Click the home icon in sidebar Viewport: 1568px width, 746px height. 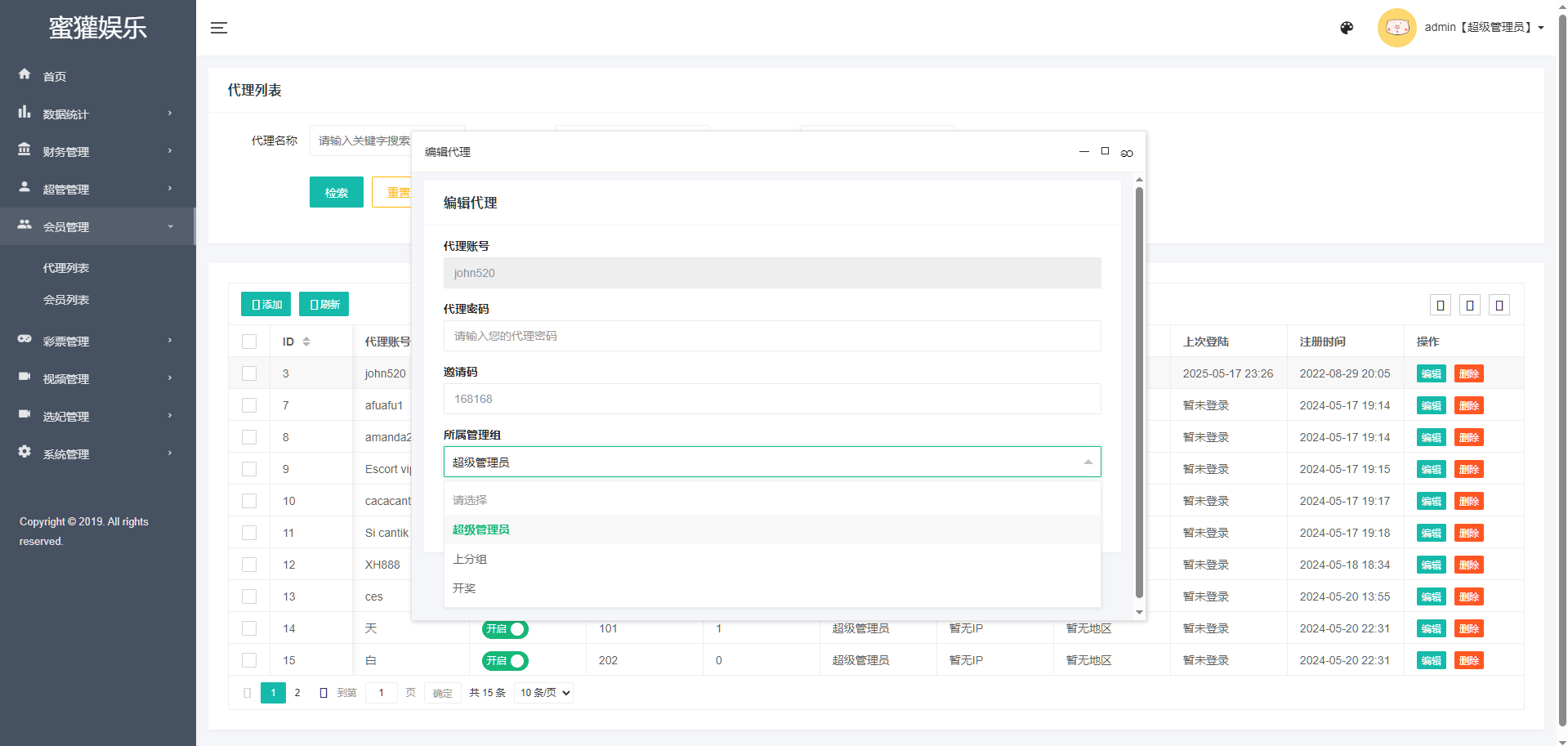tap(25, 74)
